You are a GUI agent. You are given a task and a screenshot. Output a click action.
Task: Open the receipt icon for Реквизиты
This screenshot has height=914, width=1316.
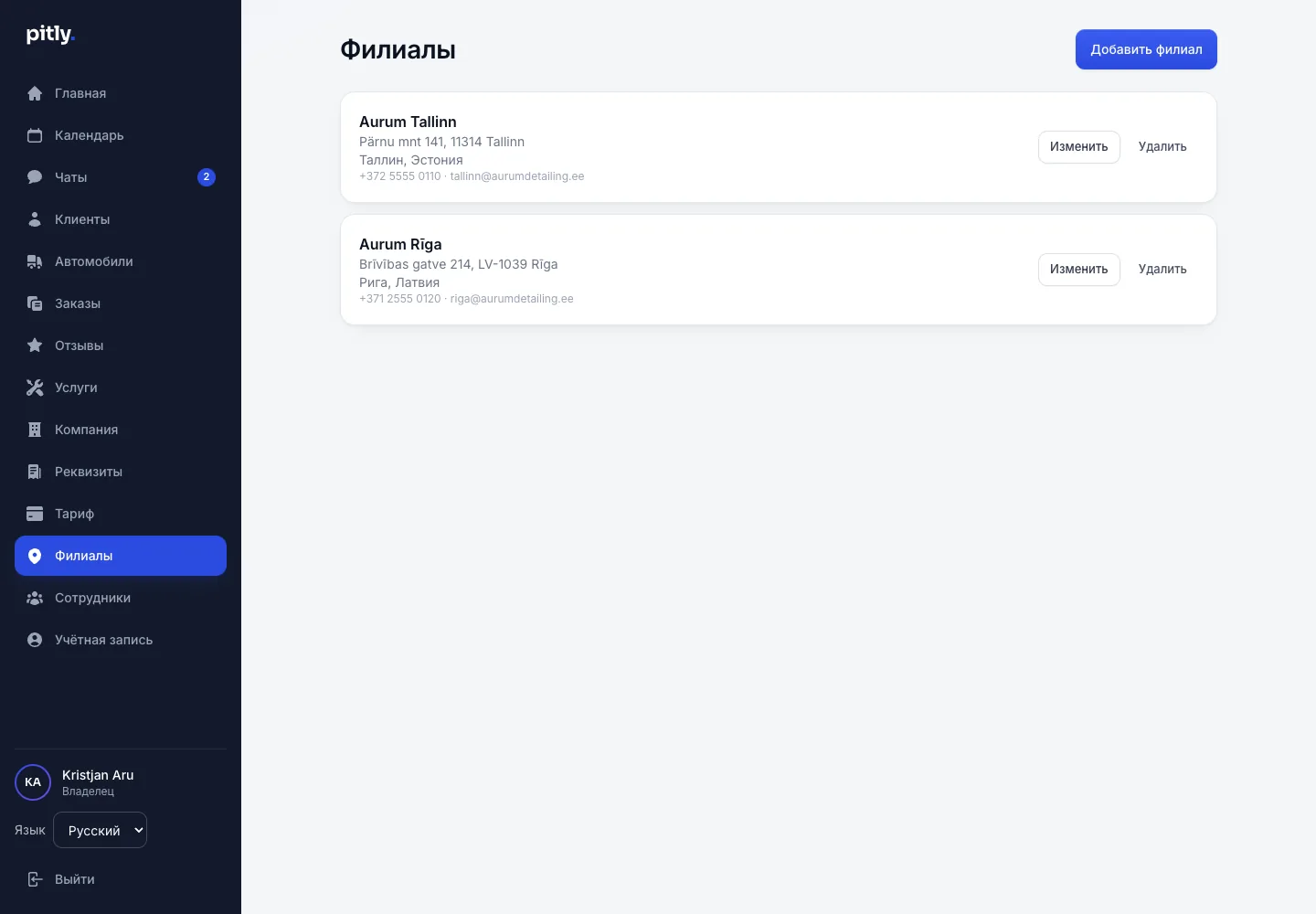click(35, 472)
